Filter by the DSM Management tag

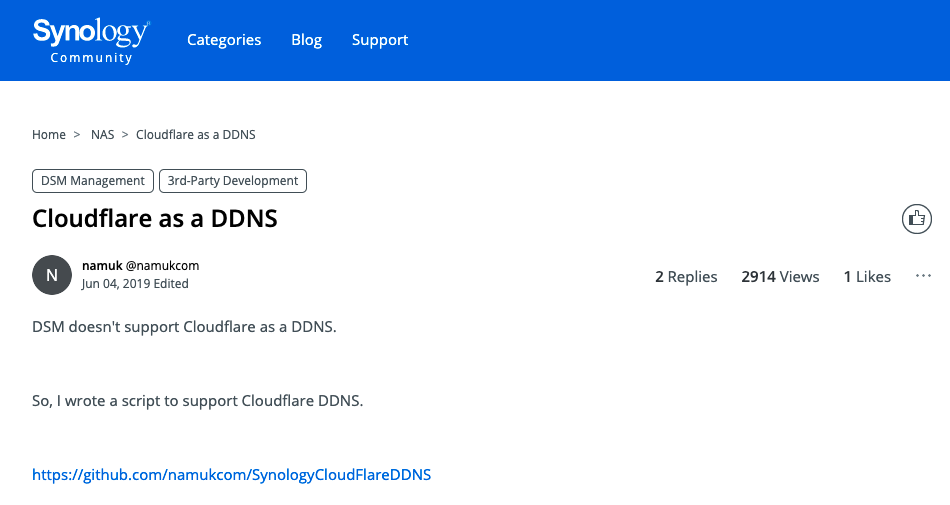[x=93, y=181]
